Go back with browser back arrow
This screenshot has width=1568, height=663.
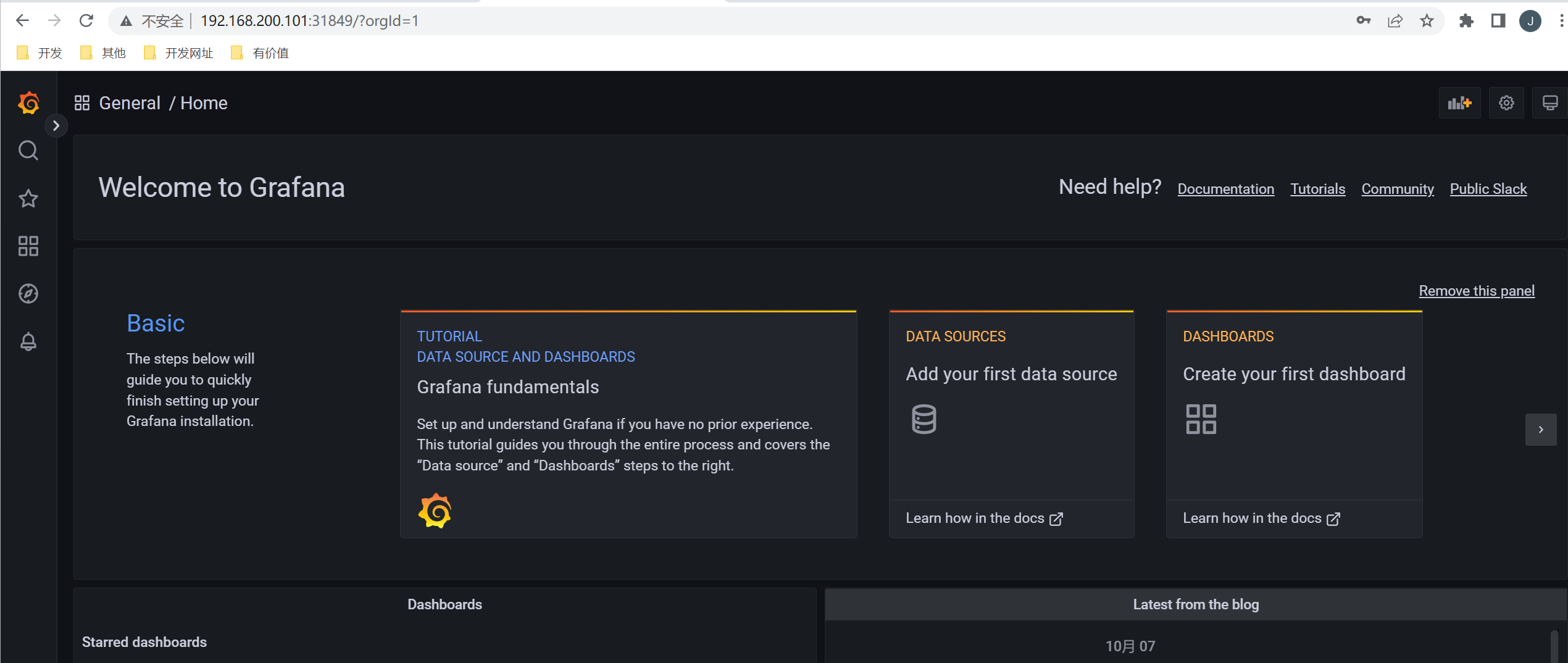pyautogui.click(x=22, y=20)
